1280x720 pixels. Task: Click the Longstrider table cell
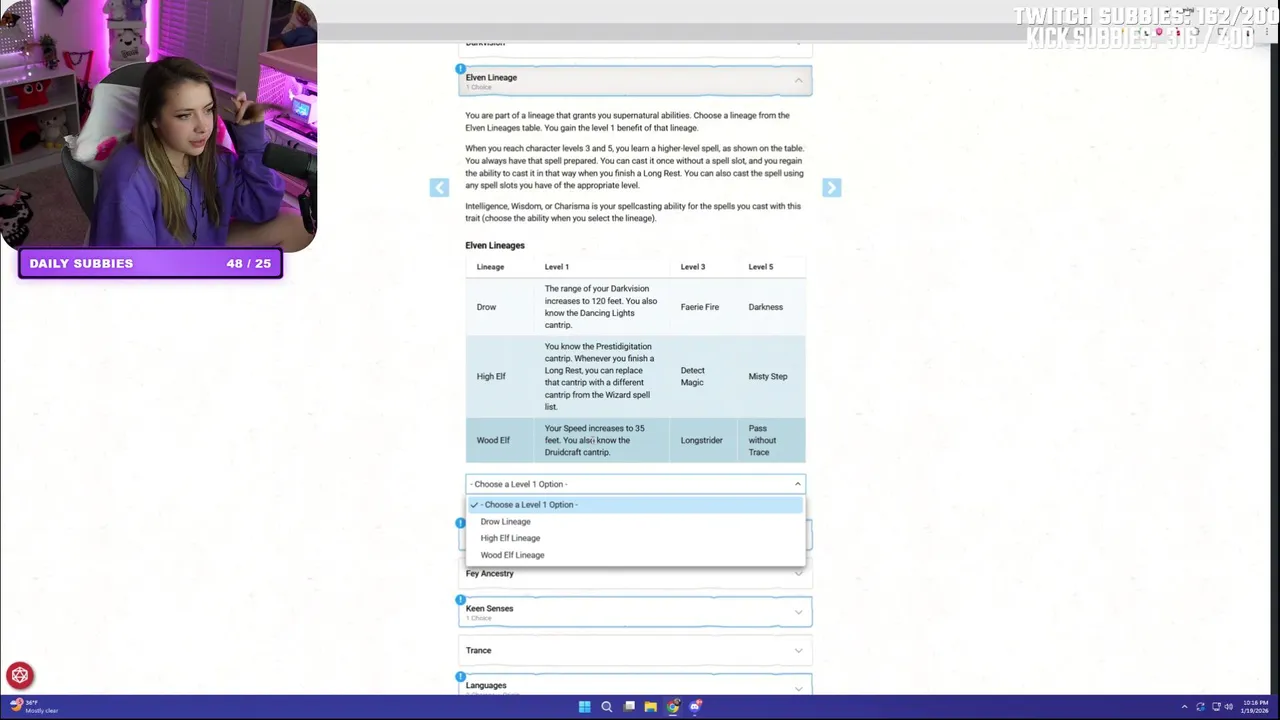701,440
